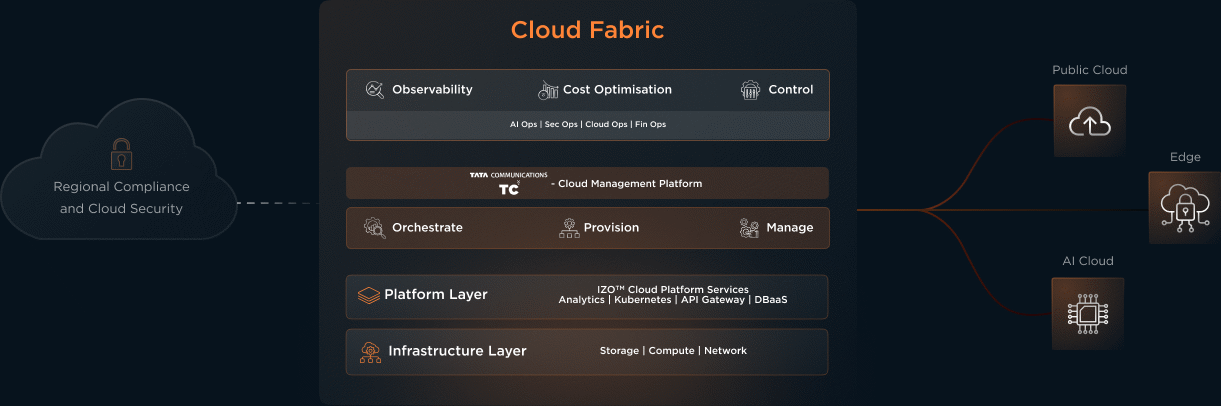
Task: Click the Platform Layer label
Action: click(436, 295)
